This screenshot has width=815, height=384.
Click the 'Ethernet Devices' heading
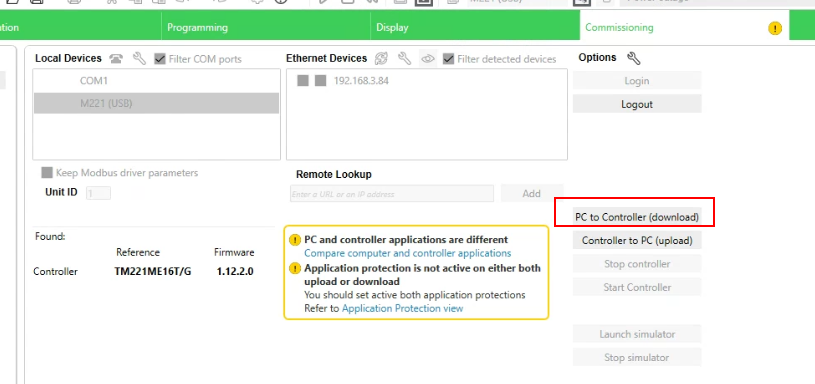pos(326,58)
